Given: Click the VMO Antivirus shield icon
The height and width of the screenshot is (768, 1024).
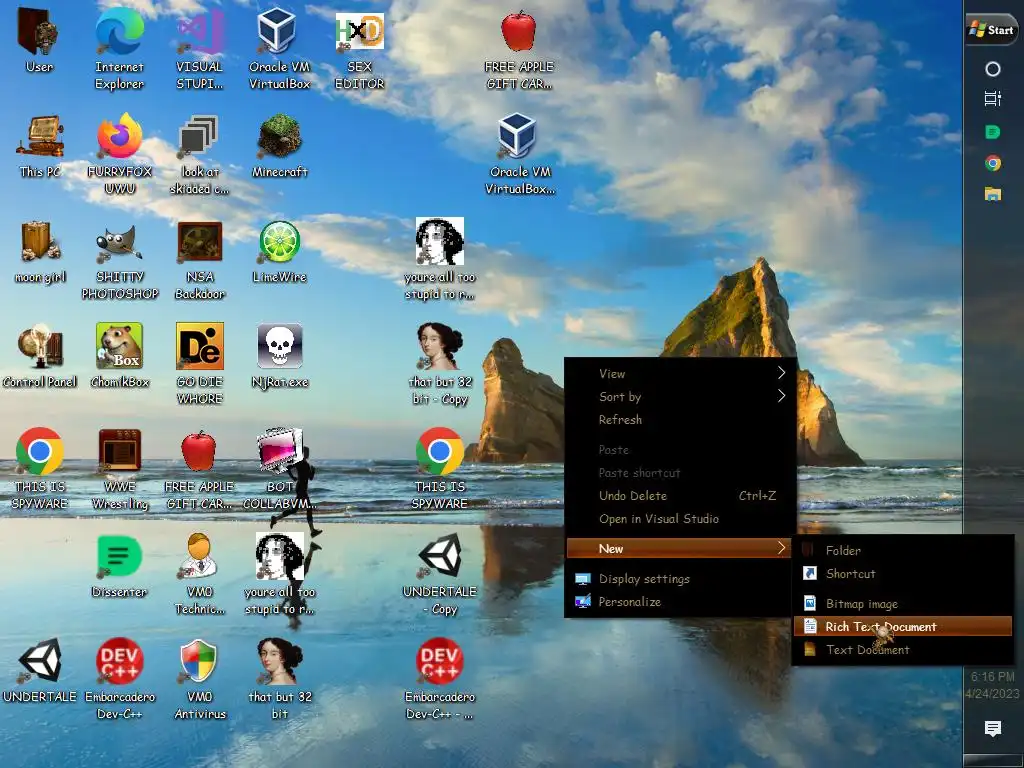Looking at the screenshot, I should point(200,679).
